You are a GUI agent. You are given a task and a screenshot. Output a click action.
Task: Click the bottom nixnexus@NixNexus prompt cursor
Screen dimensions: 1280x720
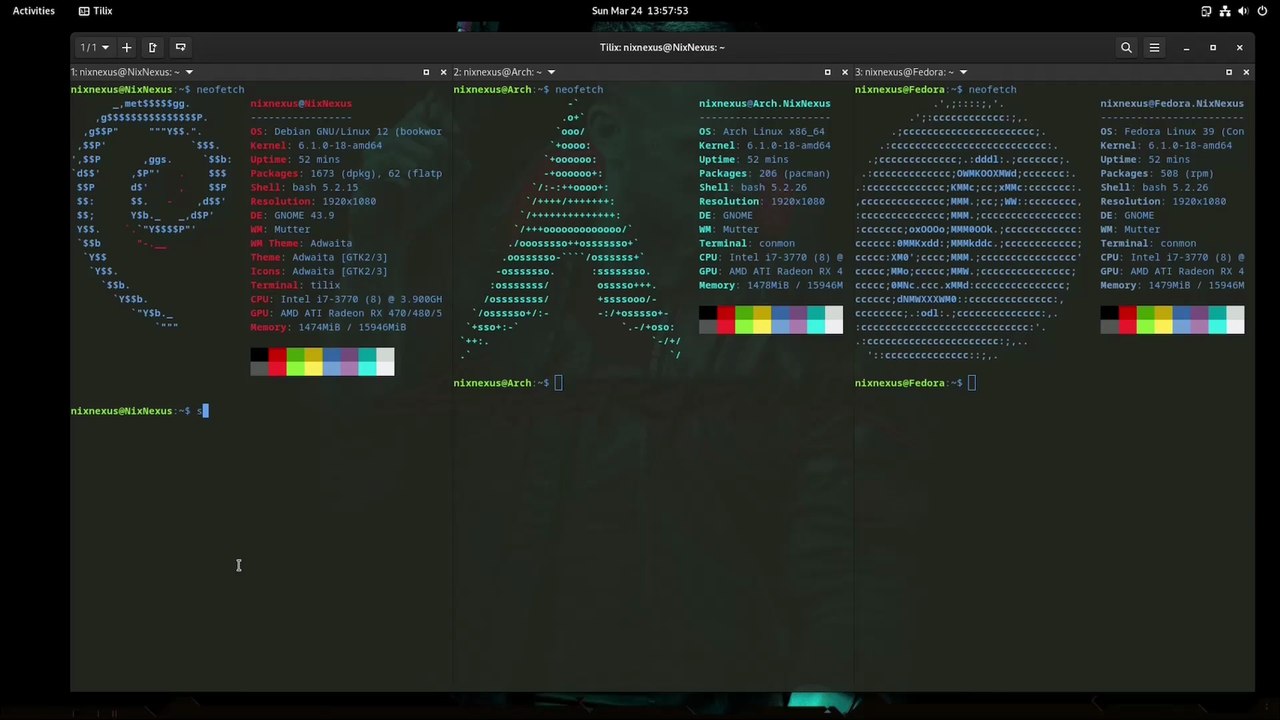coord(204,411)
